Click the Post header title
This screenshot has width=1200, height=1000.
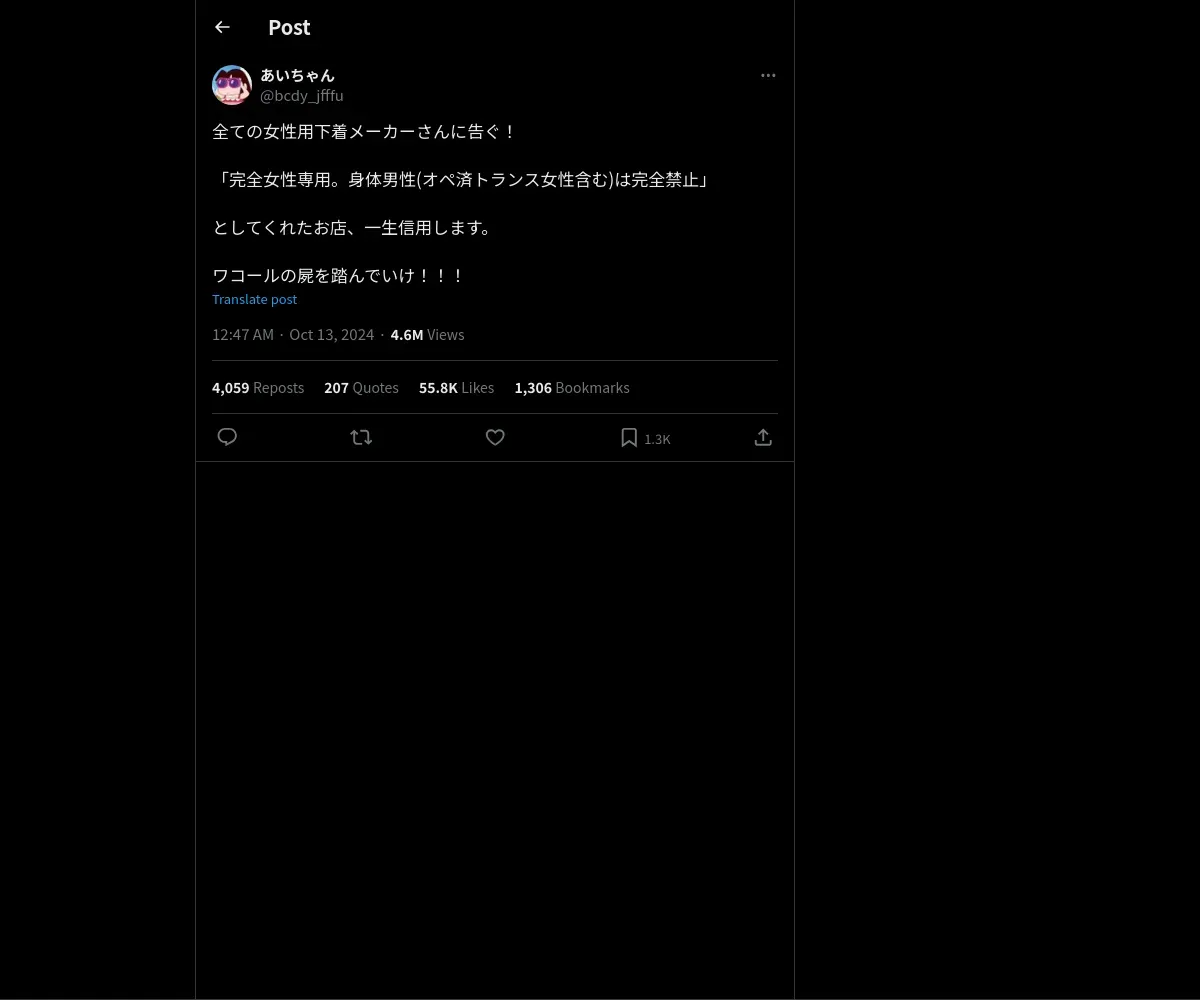tap(289, 27)
